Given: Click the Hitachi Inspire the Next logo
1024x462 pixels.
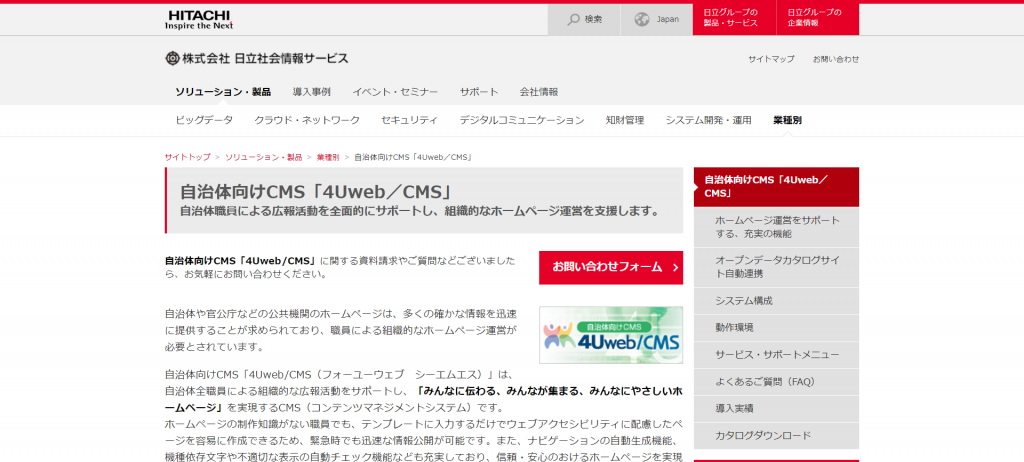Looking at the screenshot, I should 199,20.
